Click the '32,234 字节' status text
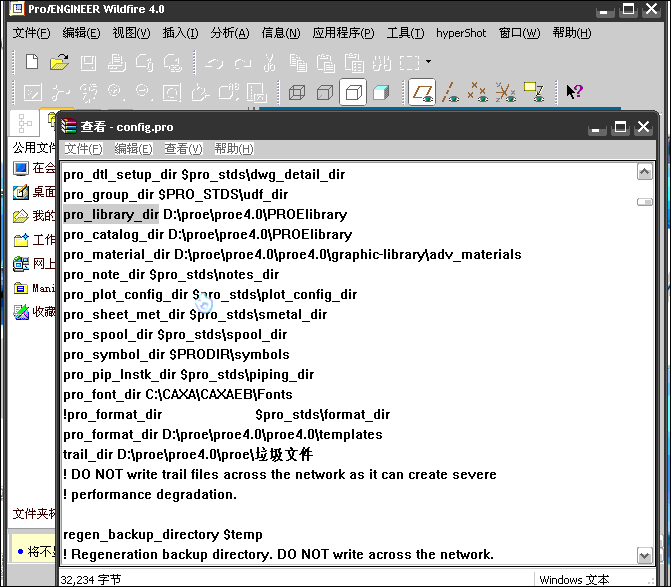 [91, 580]
